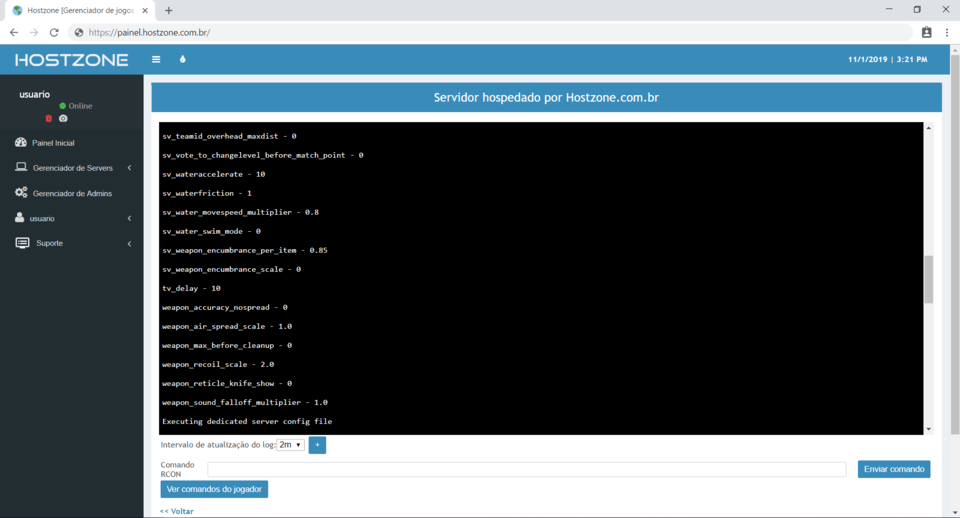This screenshot has height=518, width=960.
Task: Expand Gerenciador de Servers submenu chevron
Action: [129, 168]
